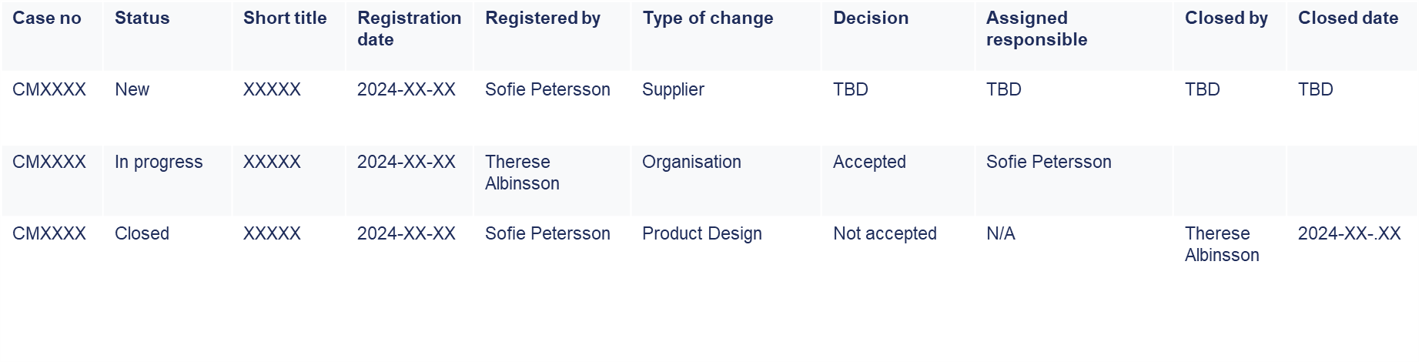Click the Type of change header
The width and height of the screenshot is (1422, 362).
(707, 18)
